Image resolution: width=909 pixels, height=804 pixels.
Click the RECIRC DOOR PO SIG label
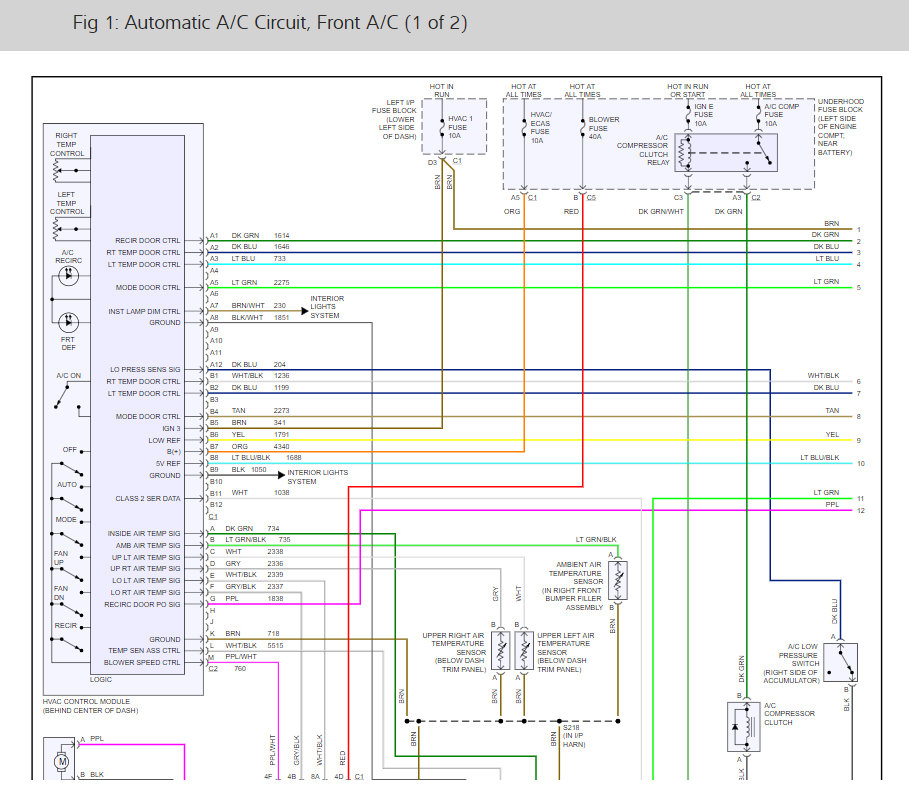(x=143, y=604)
